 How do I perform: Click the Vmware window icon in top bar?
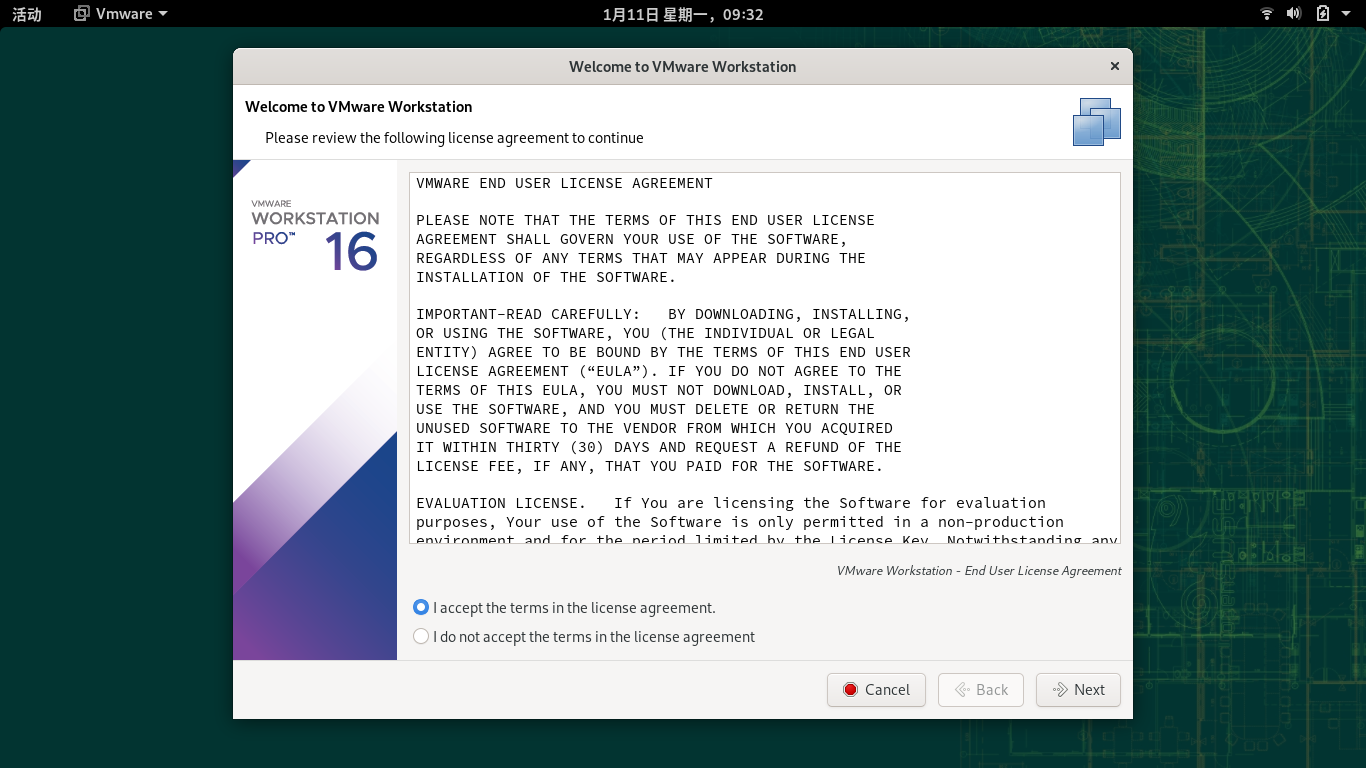click(82, 14)
